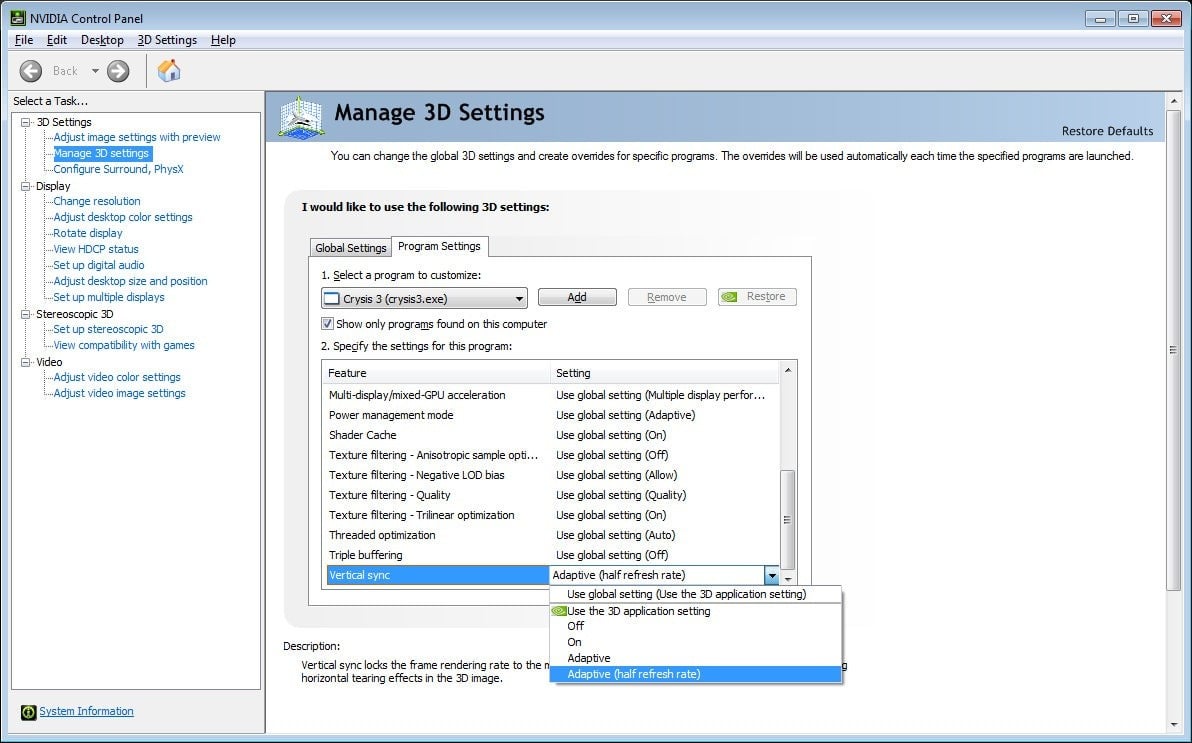
Task: Open Change resolution in task tree
Action: point(97,201)
